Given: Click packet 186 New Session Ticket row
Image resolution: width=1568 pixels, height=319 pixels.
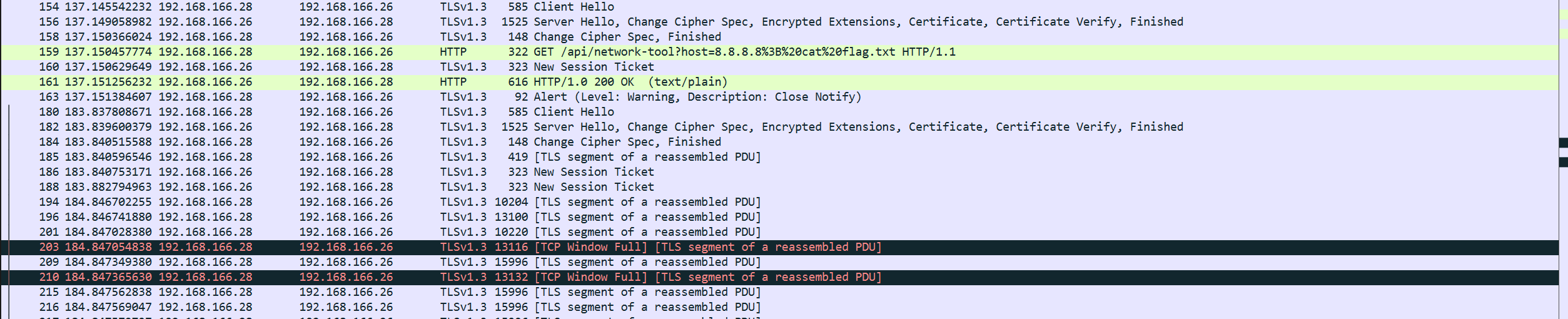Looking at the screenshot, I should (x=593, y=172).
